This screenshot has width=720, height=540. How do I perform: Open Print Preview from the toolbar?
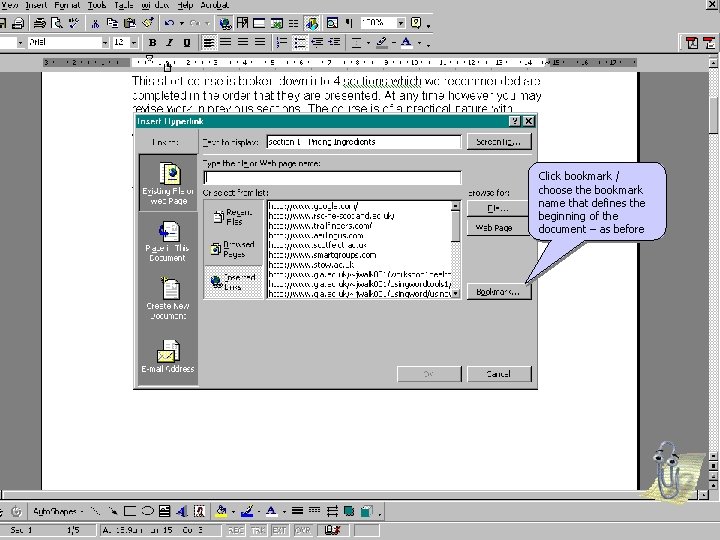(x=57, y=22)
